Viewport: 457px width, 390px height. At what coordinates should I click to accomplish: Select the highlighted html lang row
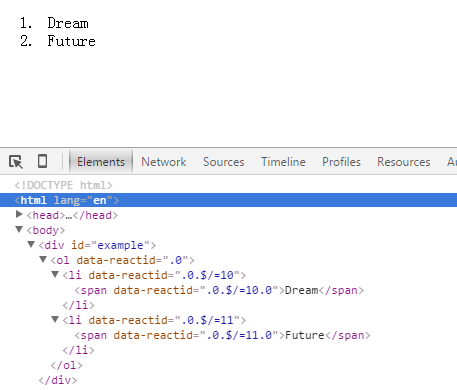(x=228, y=200)
